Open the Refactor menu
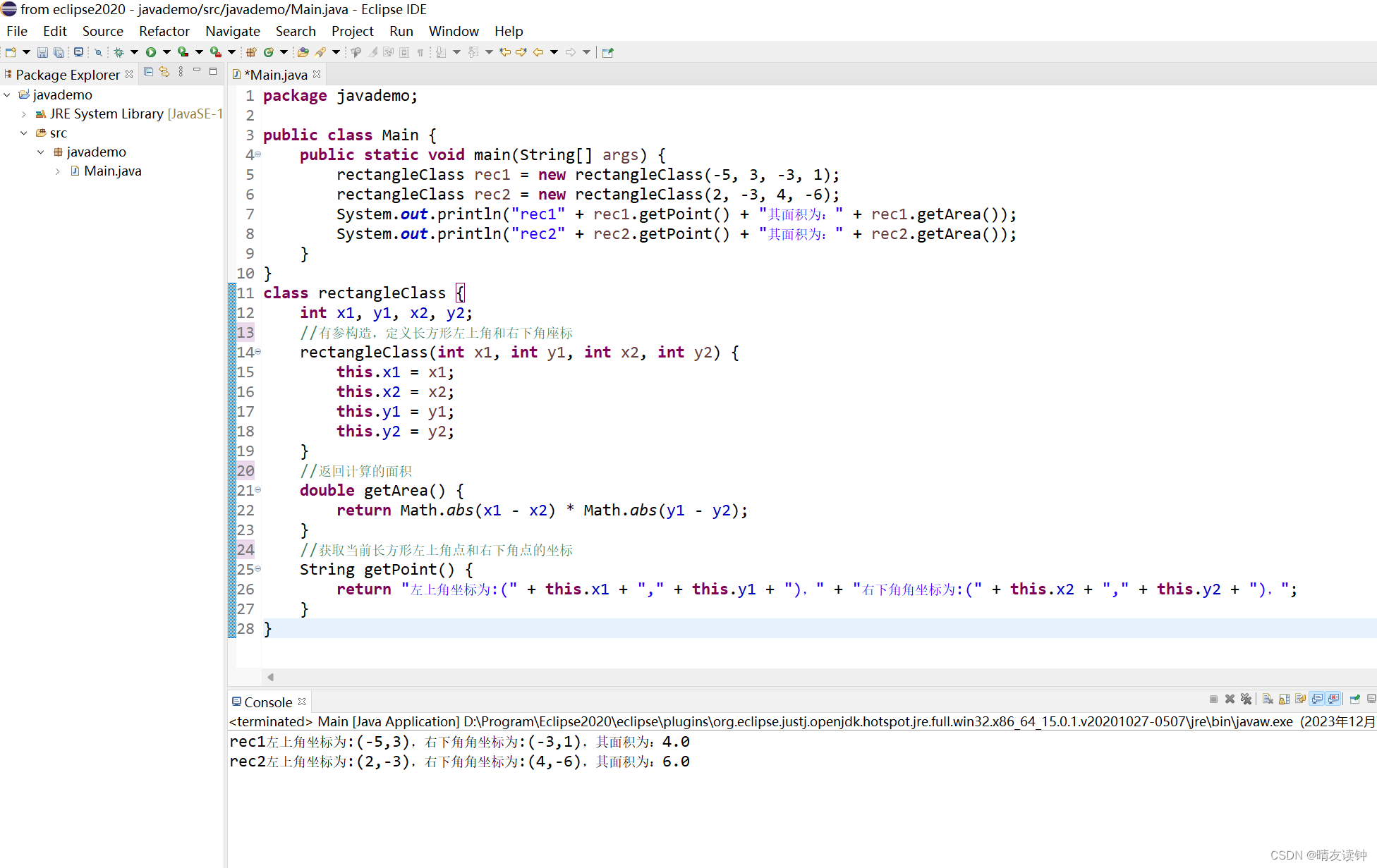1377x868 pixels. pos(164,31)
